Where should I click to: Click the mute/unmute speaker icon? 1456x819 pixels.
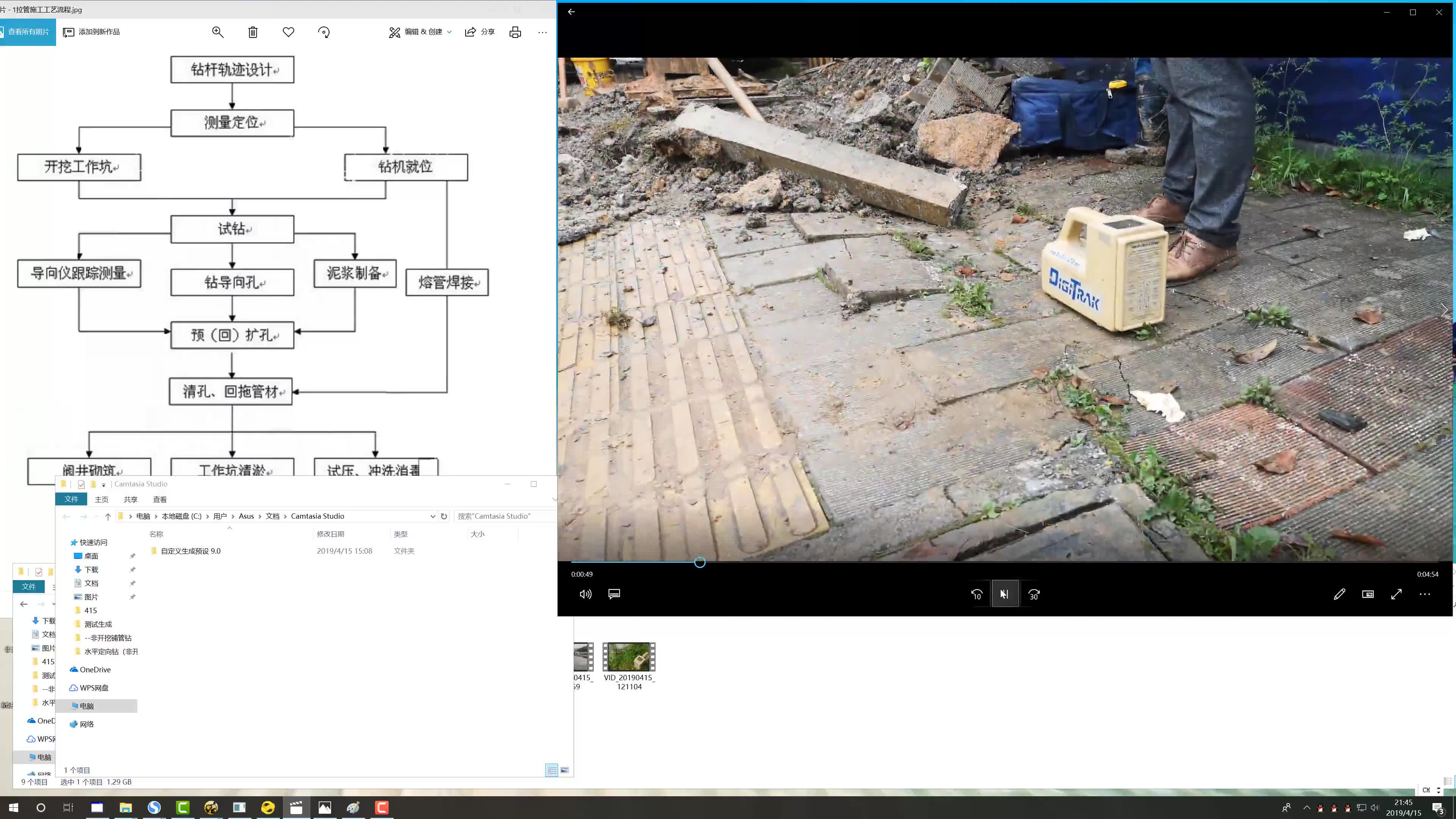[585, 594]
